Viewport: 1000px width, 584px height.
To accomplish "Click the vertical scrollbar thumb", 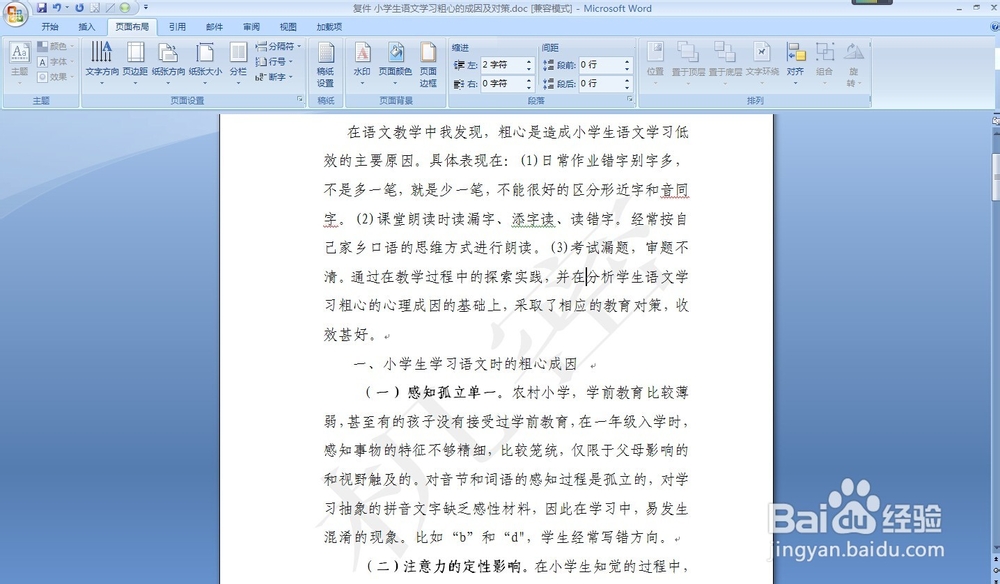I will 996,177.
